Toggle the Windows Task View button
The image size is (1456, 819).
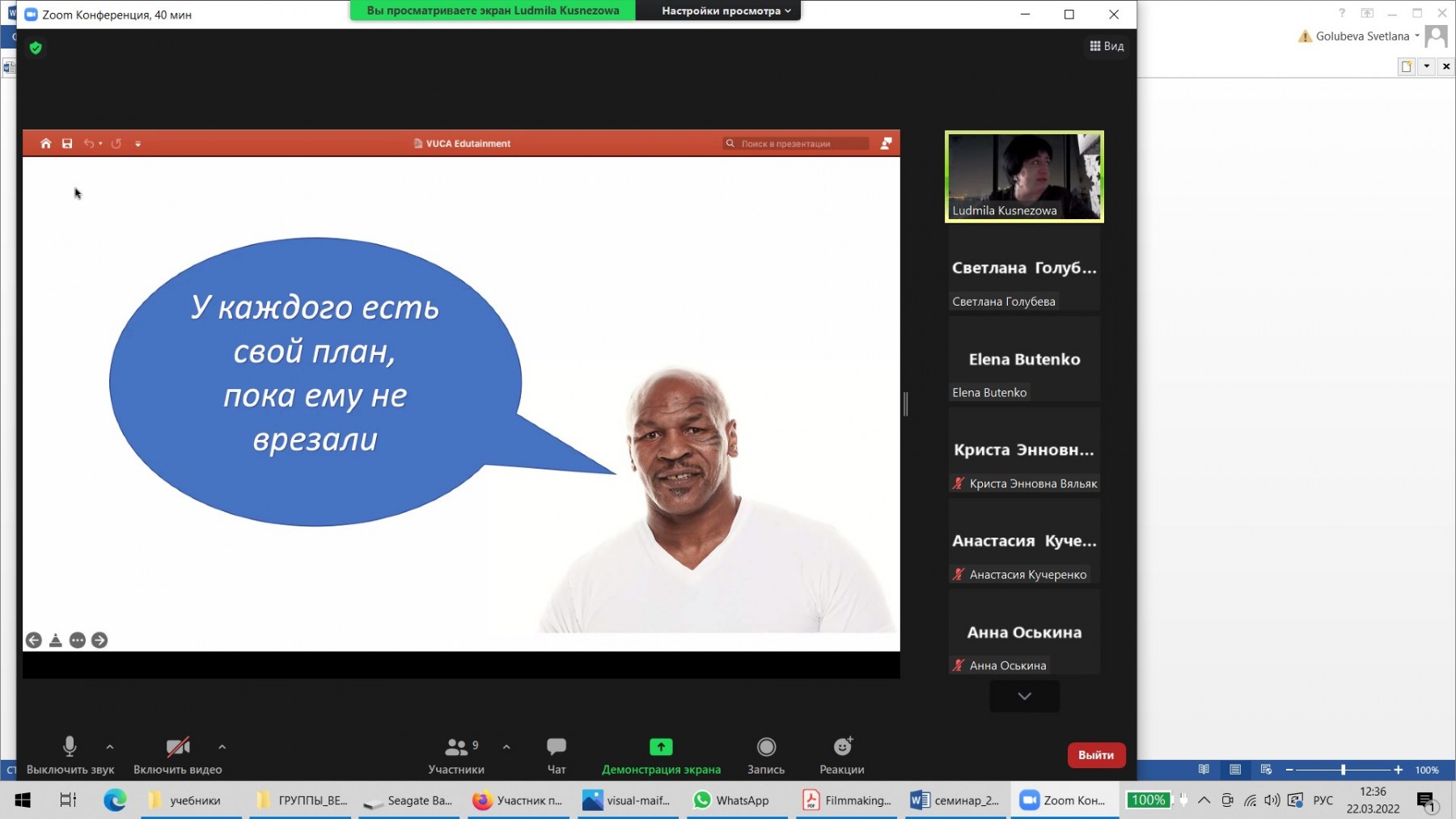(68, 800)
